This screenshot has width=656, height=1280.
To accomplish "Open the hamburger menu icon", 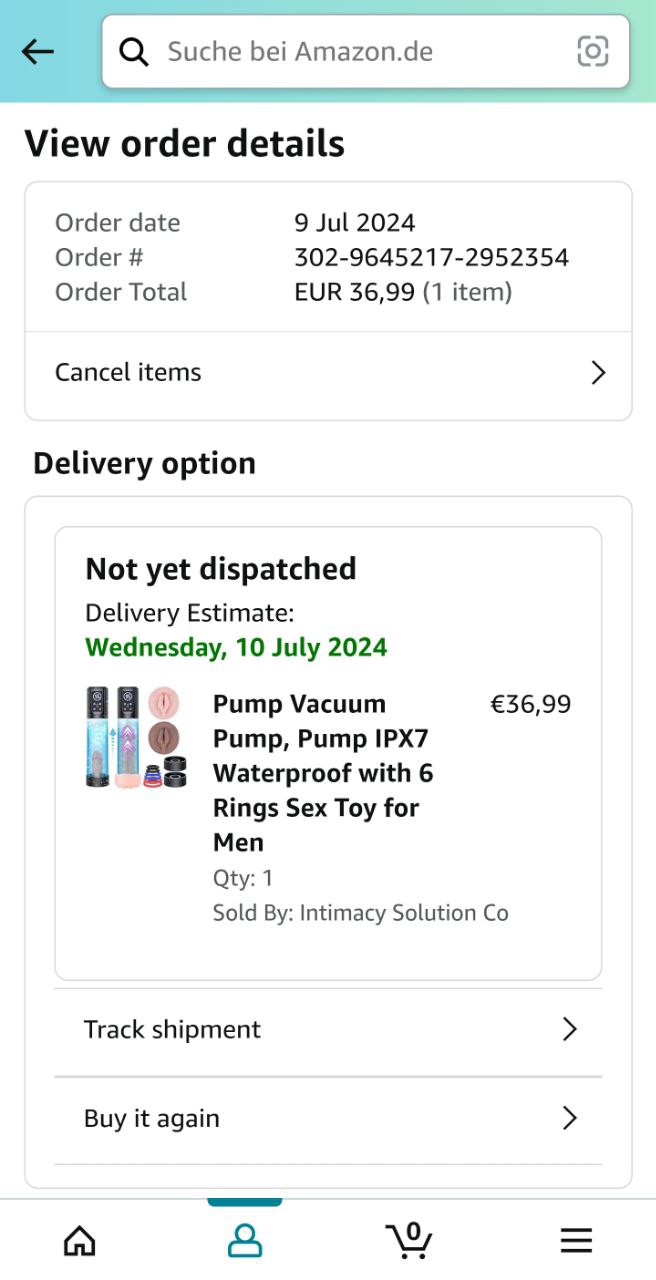I will 576,1241.
